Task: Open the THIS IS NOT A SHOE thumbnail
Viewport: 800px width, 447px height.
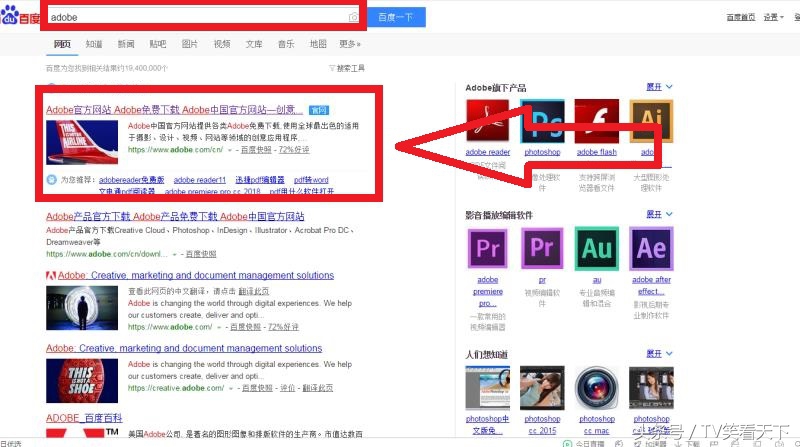Action: click(x=82, y=381)
